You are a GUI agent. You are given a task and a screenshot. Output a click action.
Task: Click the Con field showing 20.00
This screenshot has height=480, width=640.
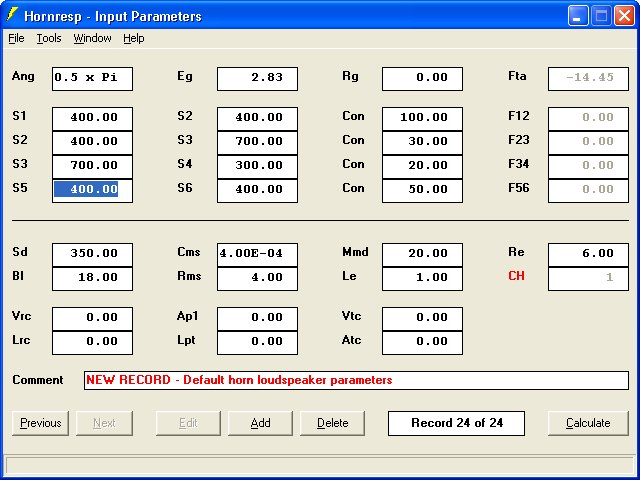(422, 167)
